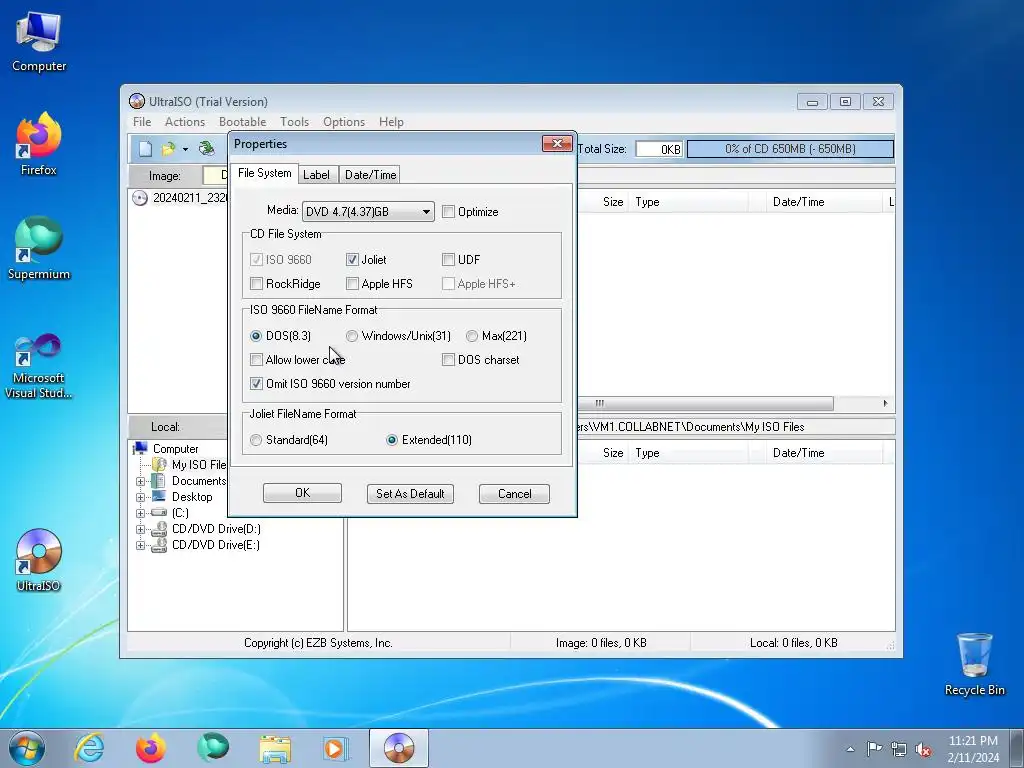Select the Computer node icon in Local tree
The width and height of the screenshot is (1024, 768).
point(140,449)
